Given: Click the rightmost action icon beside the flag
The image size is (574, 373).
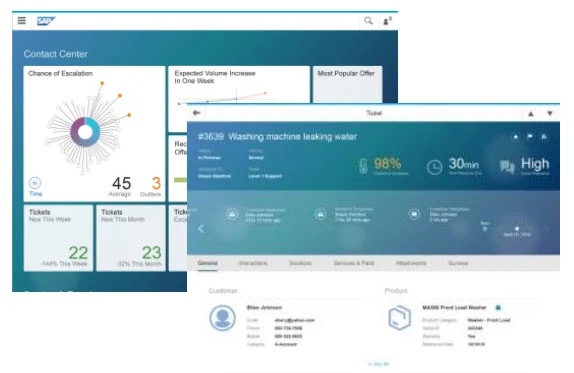Looking at the screenshot, I should click(544, 137).
